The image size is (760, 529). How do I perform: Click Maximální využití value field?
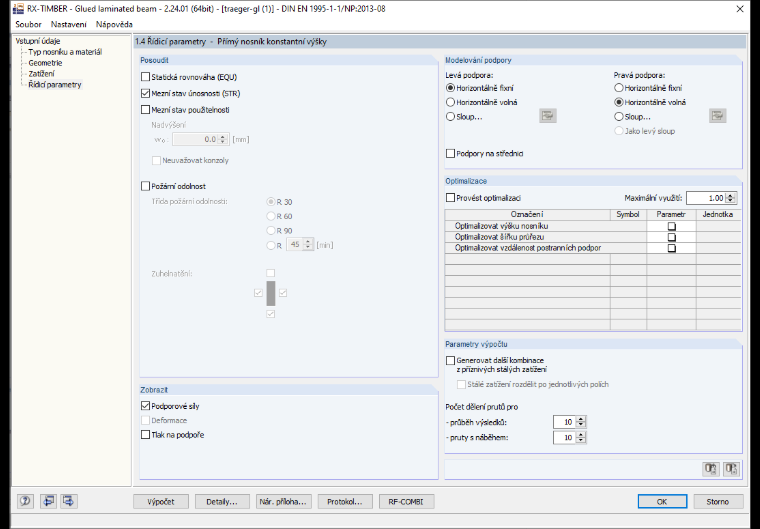tap(706, 198)
